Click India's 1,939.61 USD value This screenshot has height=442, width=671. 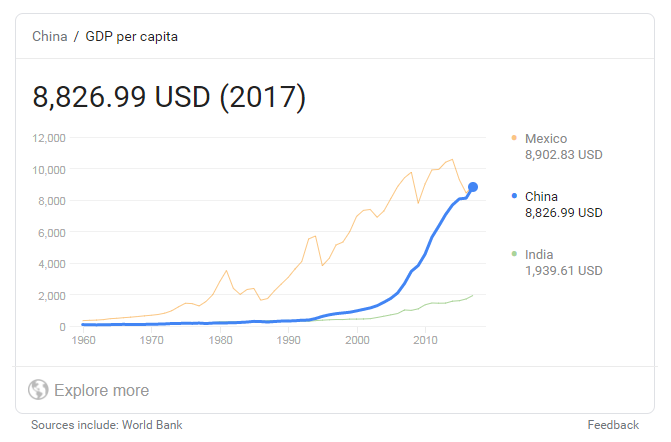pos(564,270)
